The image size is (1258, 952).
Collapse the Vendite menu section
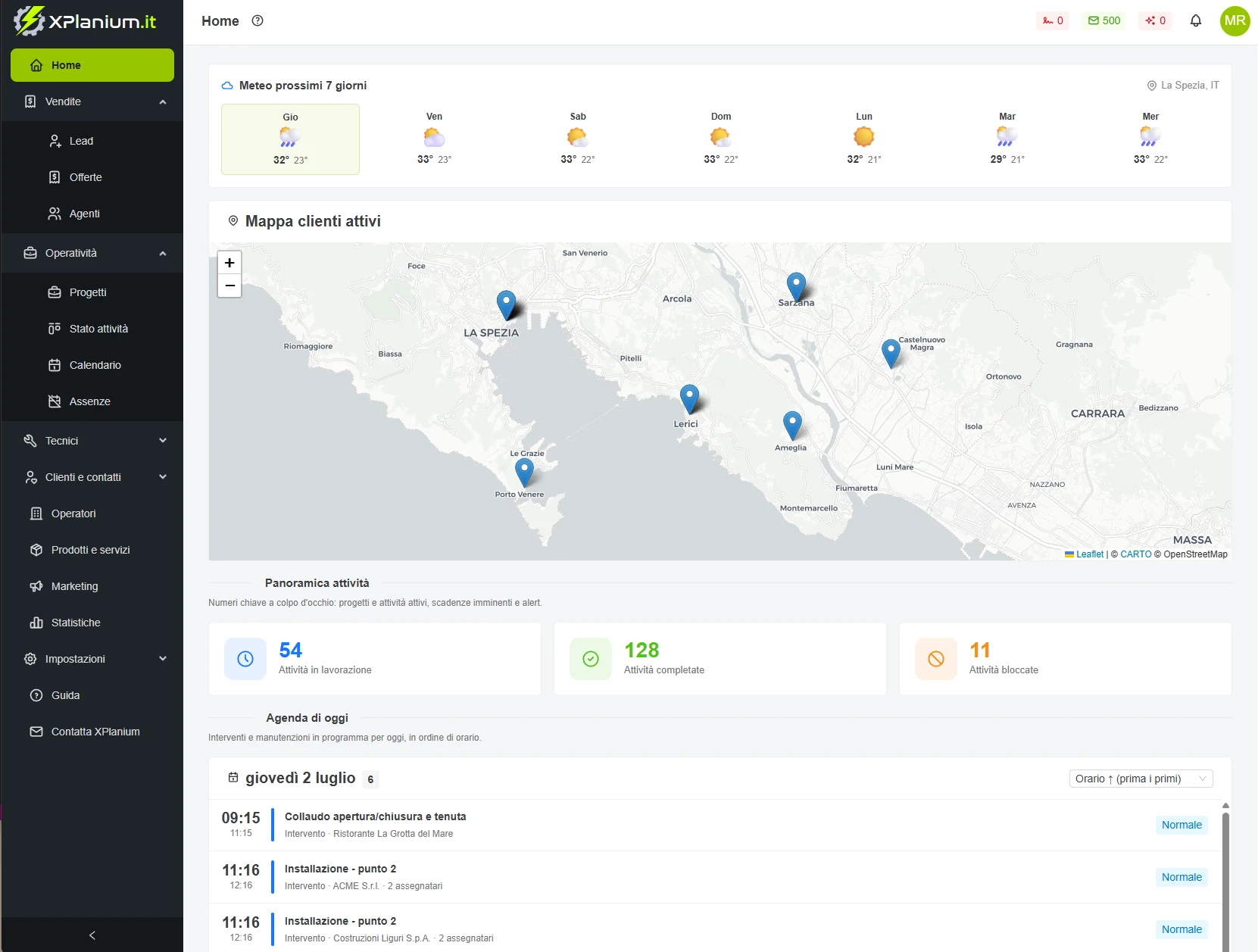[x=92, y=101]
